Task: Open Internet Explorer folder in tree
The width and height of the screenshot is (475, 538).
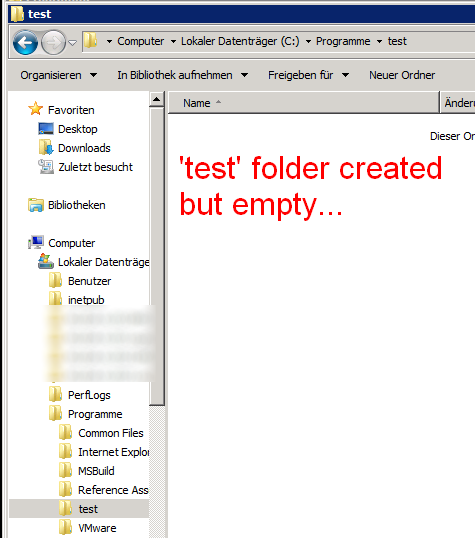Action: coord(113,452)
